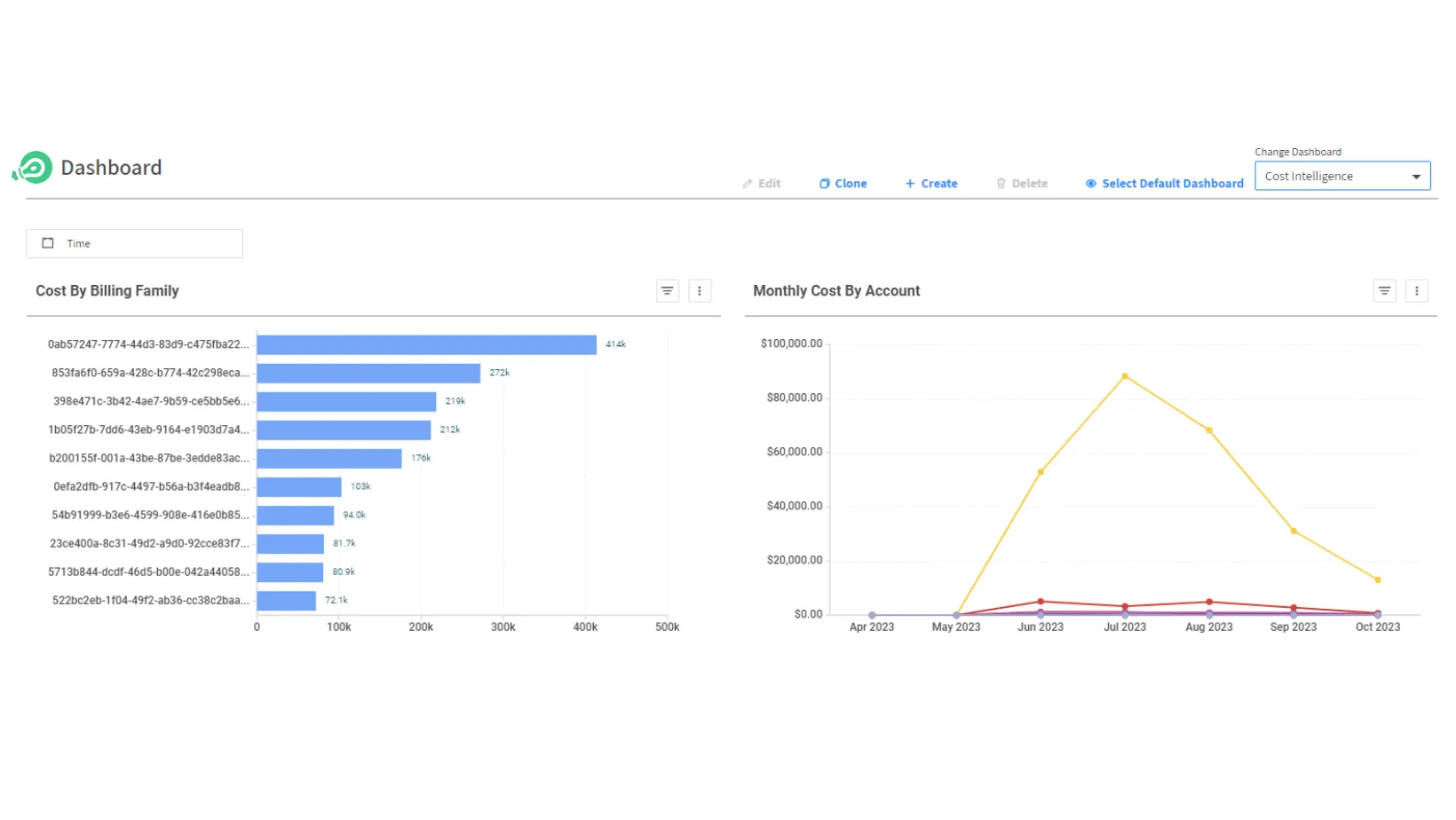
Task: Open filter for Cost By Billing Family
Action: point(668,291)
